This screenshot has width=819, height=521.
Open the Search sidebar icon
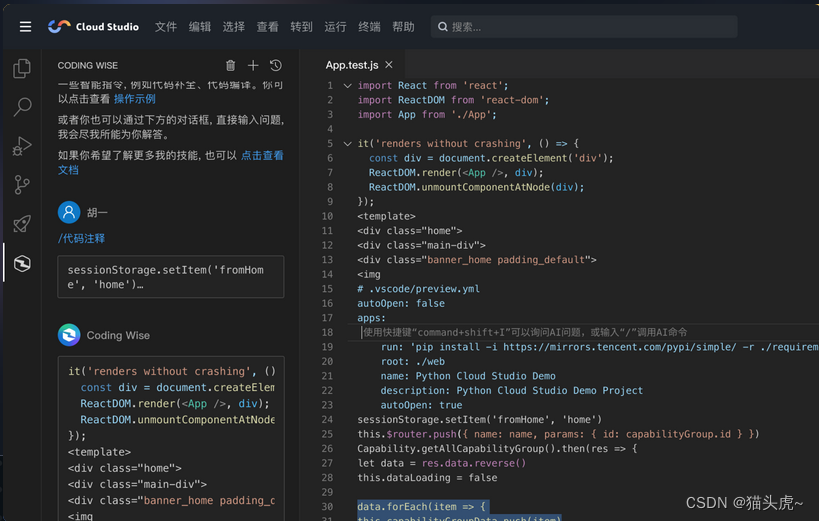click(x=22, y=107)
